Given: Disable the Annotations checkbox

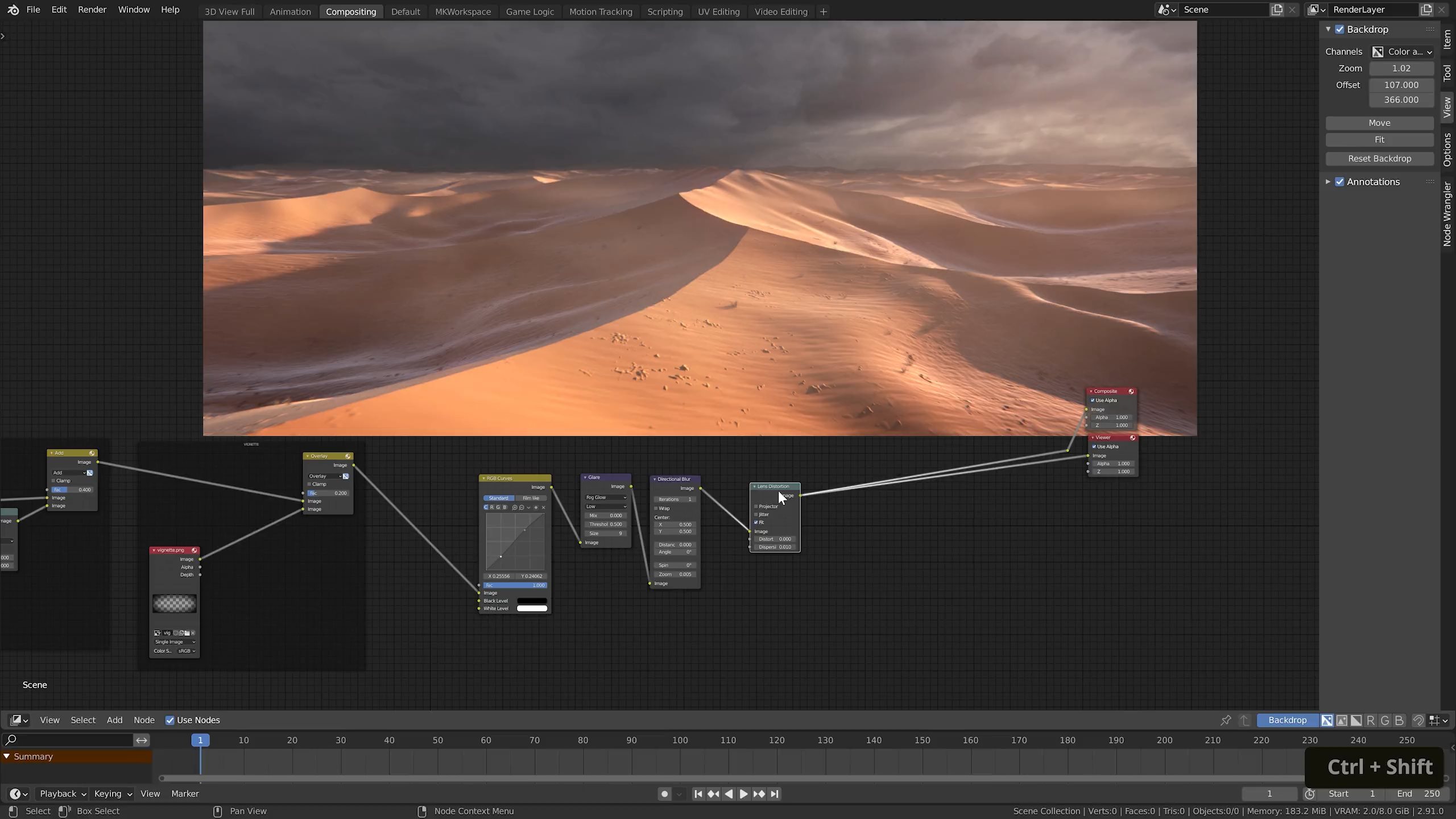Looking at the screenshot, I should (1339, 181).
